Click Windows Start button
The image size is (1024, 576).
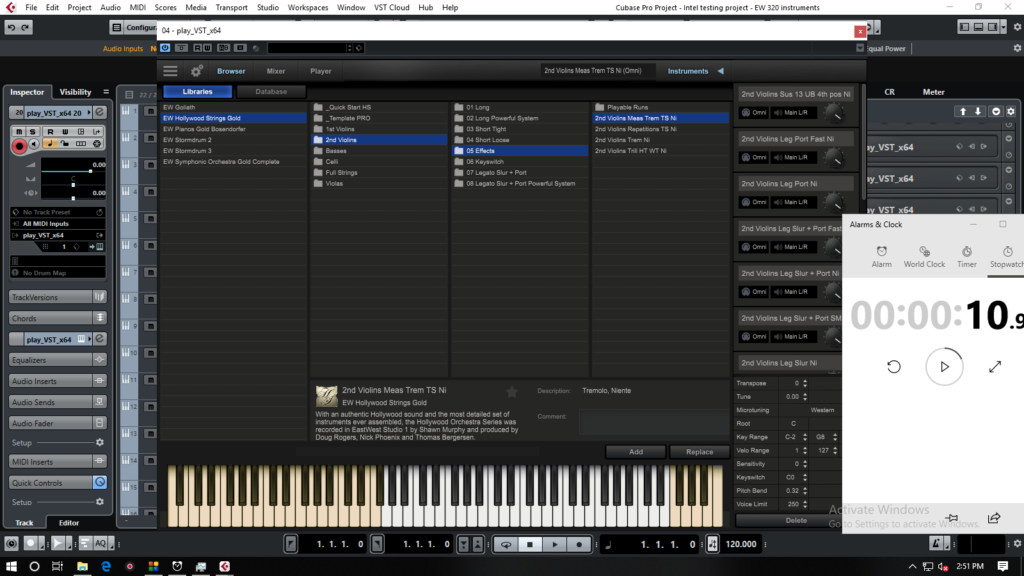11,566
